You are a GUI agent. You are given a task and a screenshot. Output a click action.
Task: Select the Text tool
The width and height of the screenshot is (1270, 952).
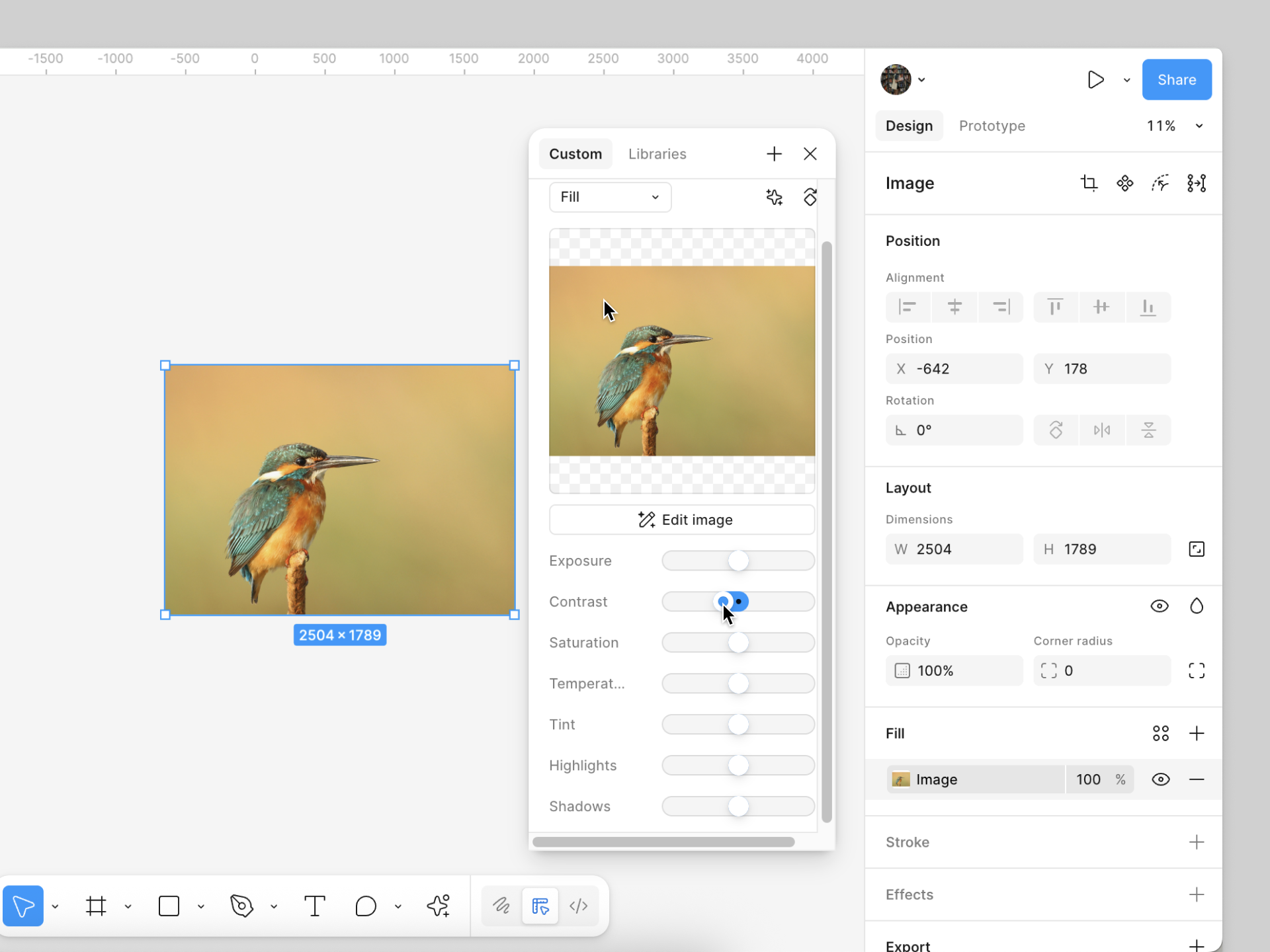[315, 906]
